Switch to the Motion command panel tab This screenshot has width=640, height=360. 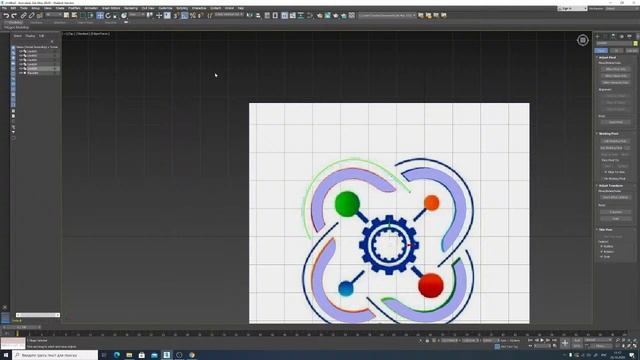pyautogui.click(x=622, y=36)
